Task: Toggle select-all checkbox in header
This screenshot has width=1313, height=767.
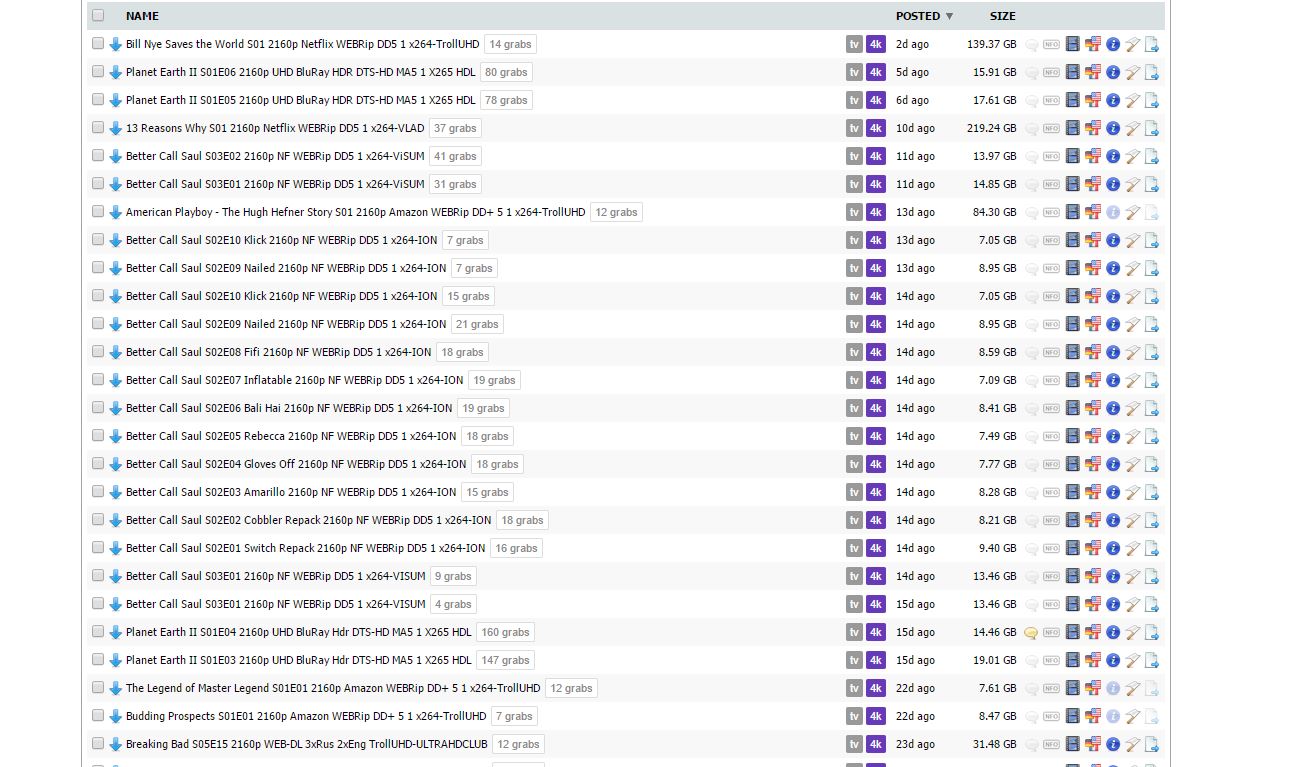Action: (98, 16)
